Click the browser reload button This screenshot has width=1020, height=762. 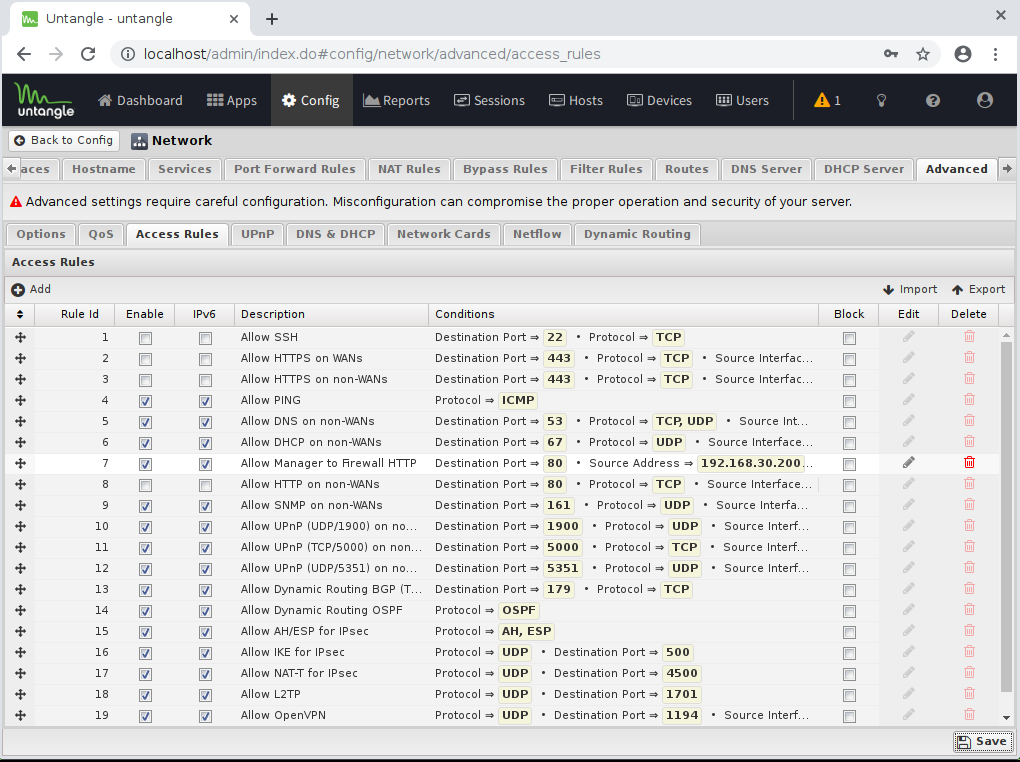tap(88, 54)
